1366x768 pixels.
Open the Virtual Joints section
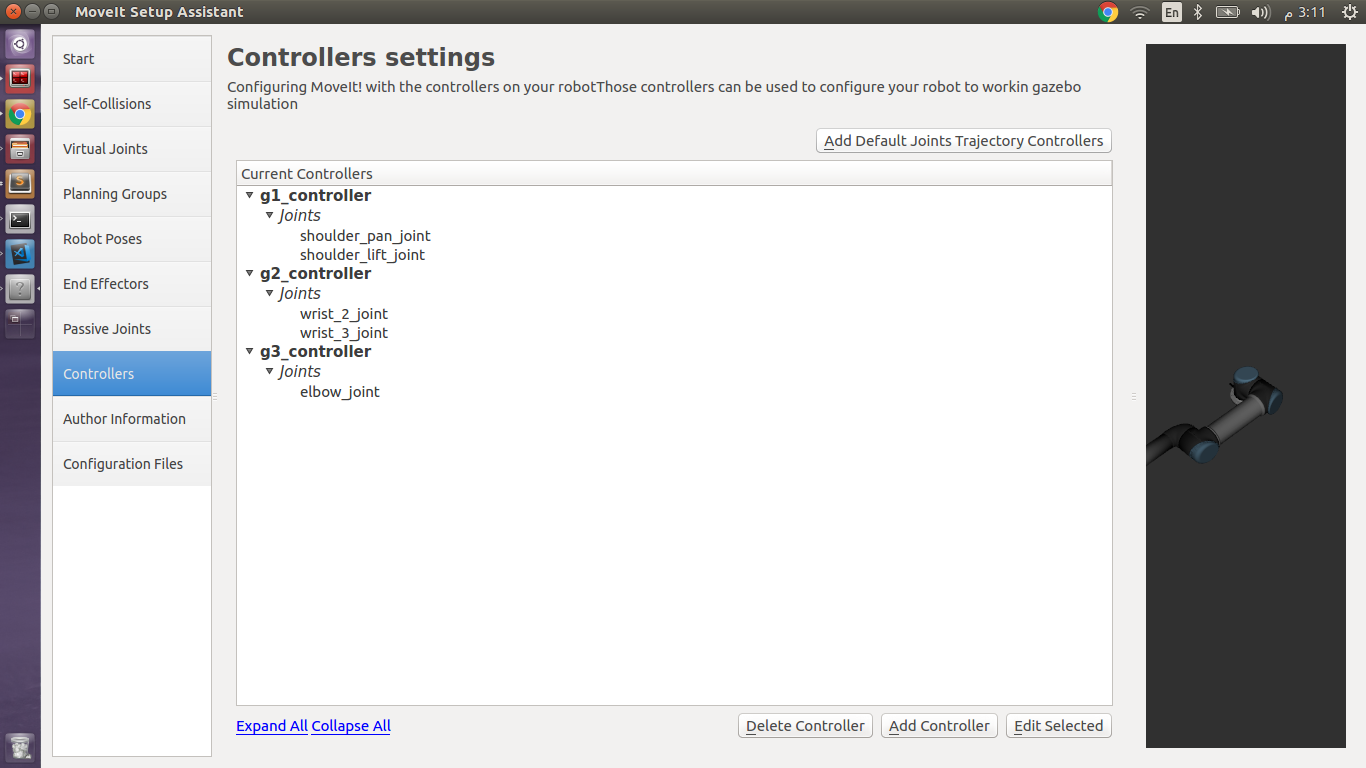click(132, 149)
